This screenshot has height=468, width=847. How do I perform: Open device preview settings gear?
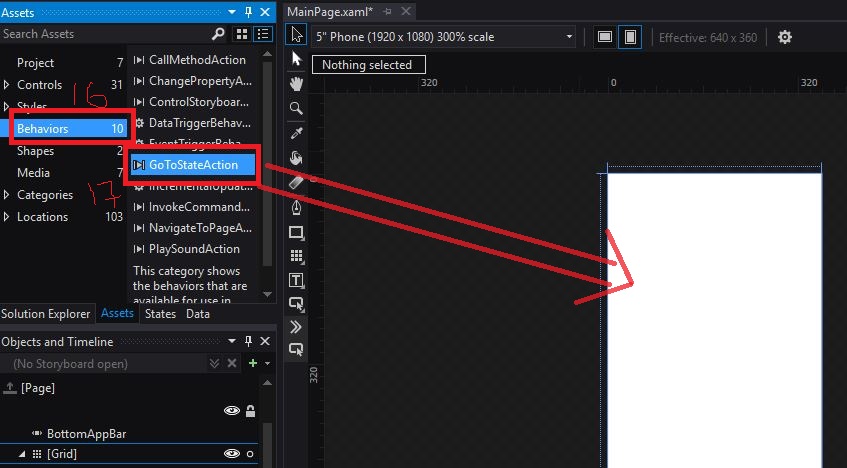pos(784,37)
